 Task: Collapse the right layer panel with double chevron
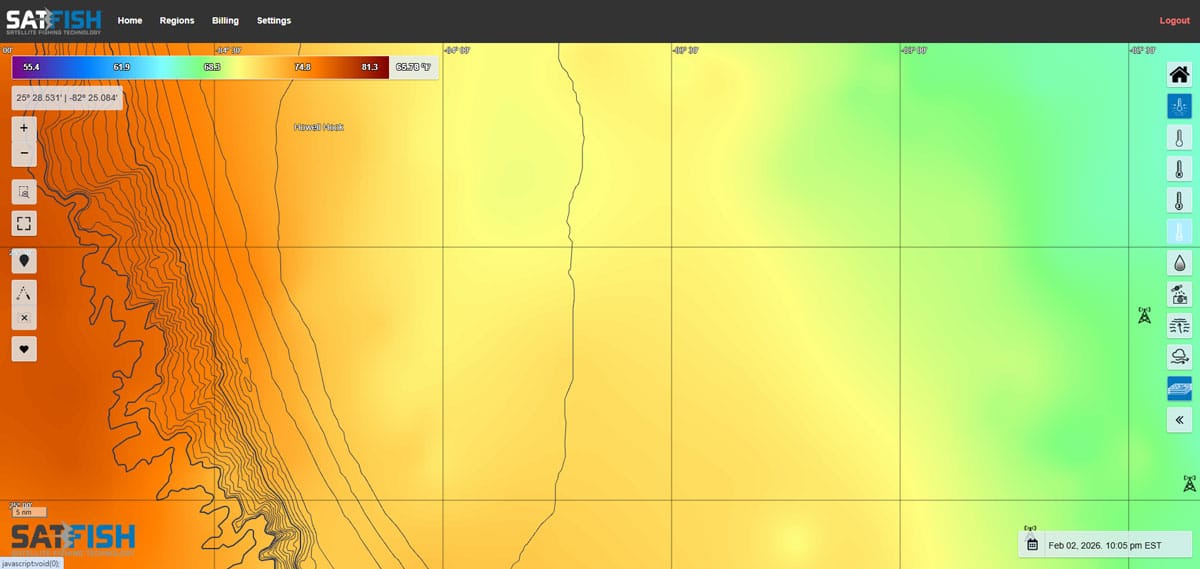pos(1179,420)
